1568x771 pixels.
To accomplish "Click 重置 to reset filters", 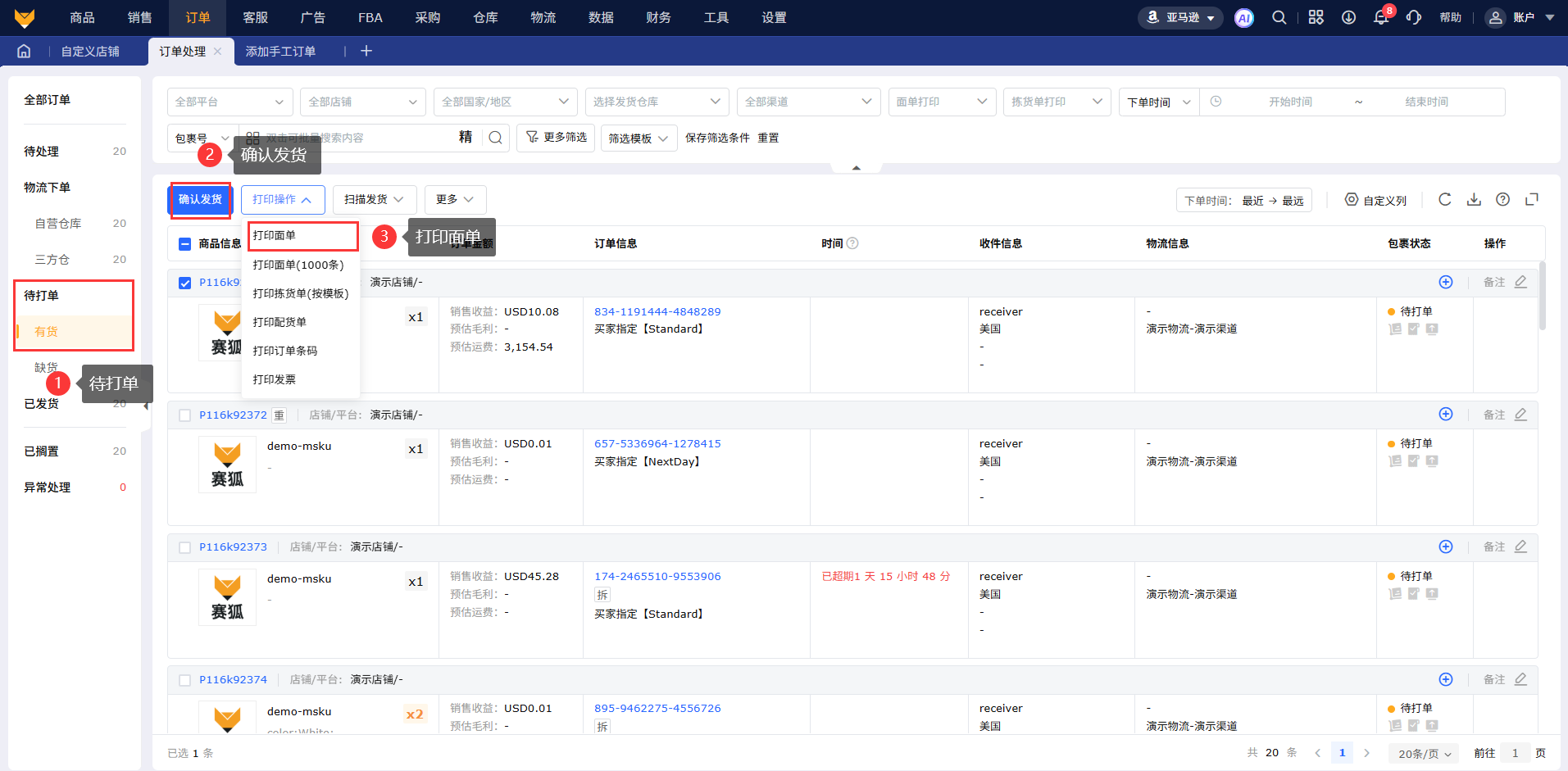I will point(768,138).
